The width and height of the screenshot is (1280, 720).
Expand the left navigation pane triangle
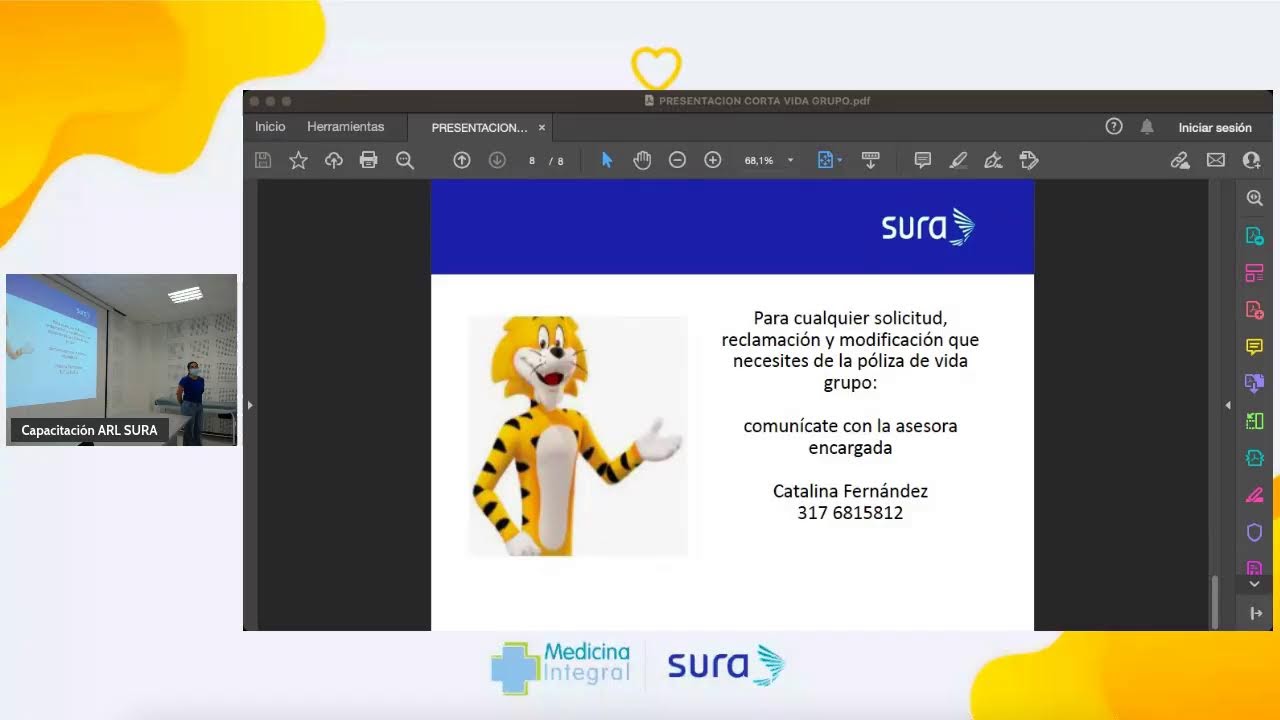tap(250, 405)
